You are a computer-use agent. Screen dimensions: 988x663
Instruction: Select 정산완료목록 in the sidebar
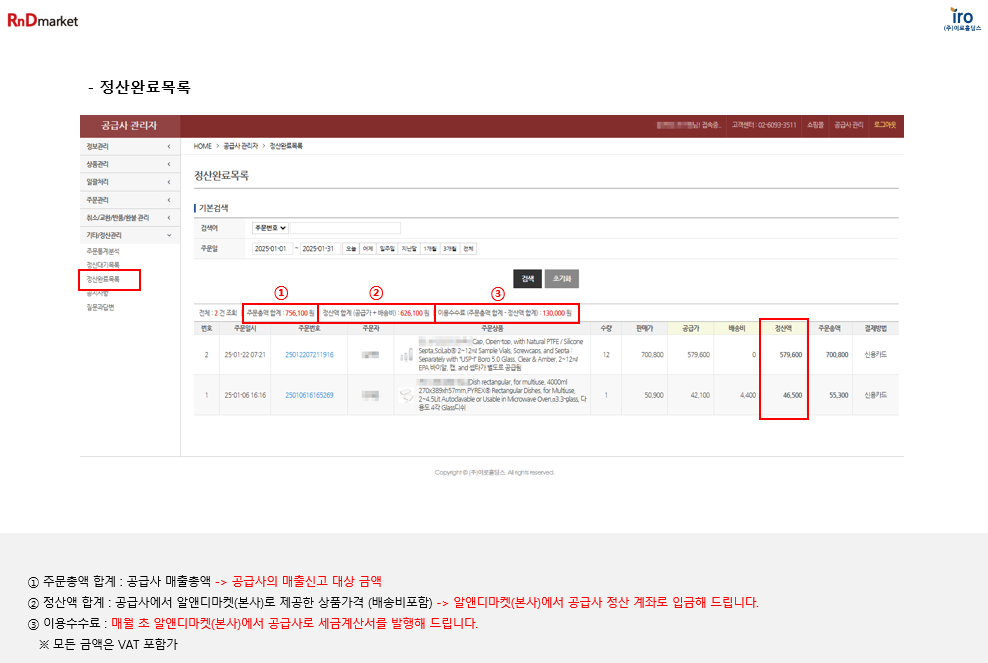pos(103,279)
